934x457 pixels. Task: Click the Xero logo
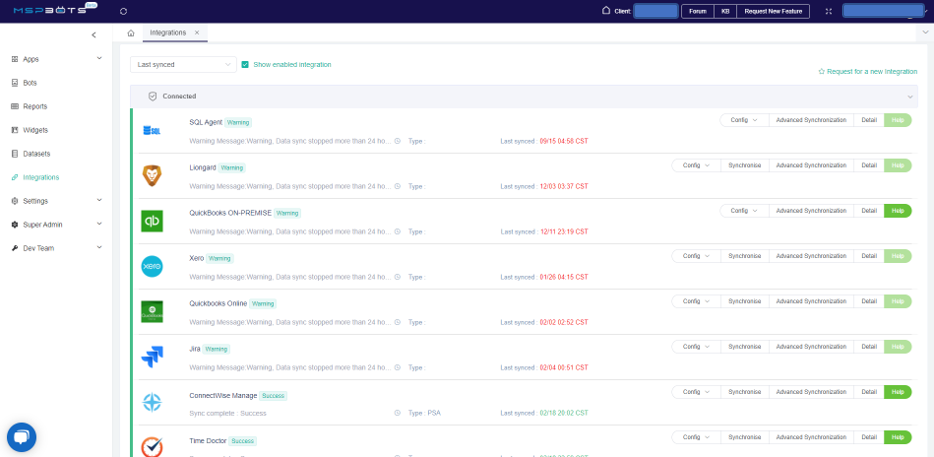coord(152,266)
